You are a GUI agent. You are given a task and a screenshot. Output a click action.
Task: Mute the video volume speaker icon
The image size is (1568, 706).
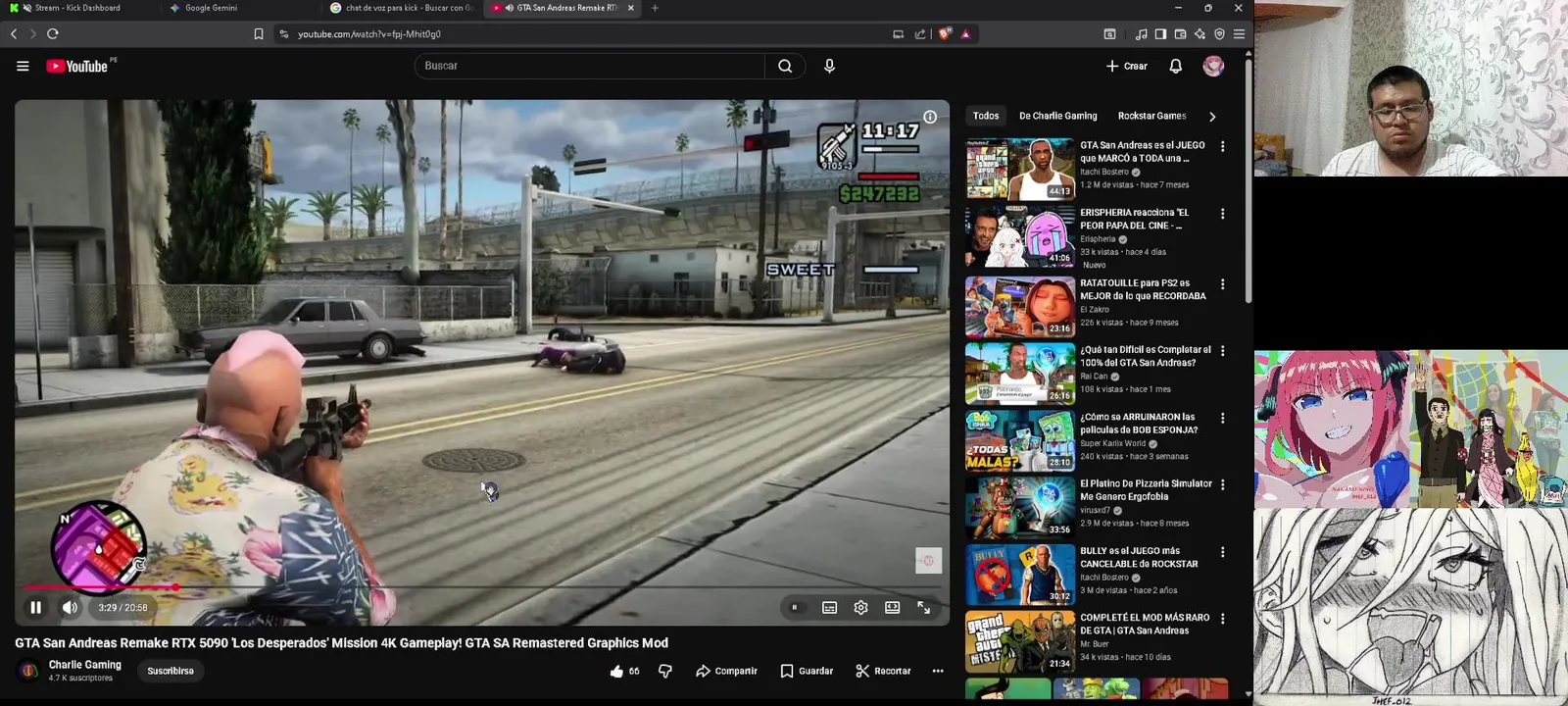(70, 608)
